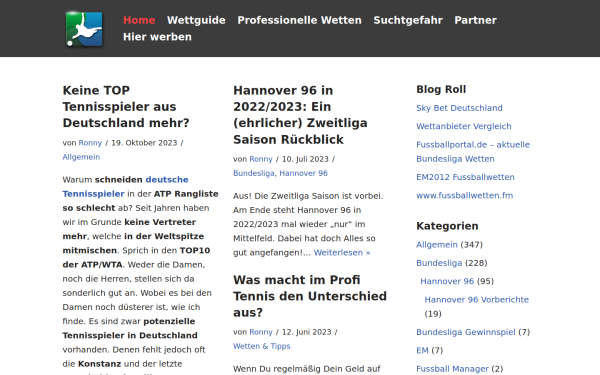Image resolution: width=600 pixels, height=375 pixels.
Task: Open the Suchtgefahr menu item
Action: pos(408,20)
